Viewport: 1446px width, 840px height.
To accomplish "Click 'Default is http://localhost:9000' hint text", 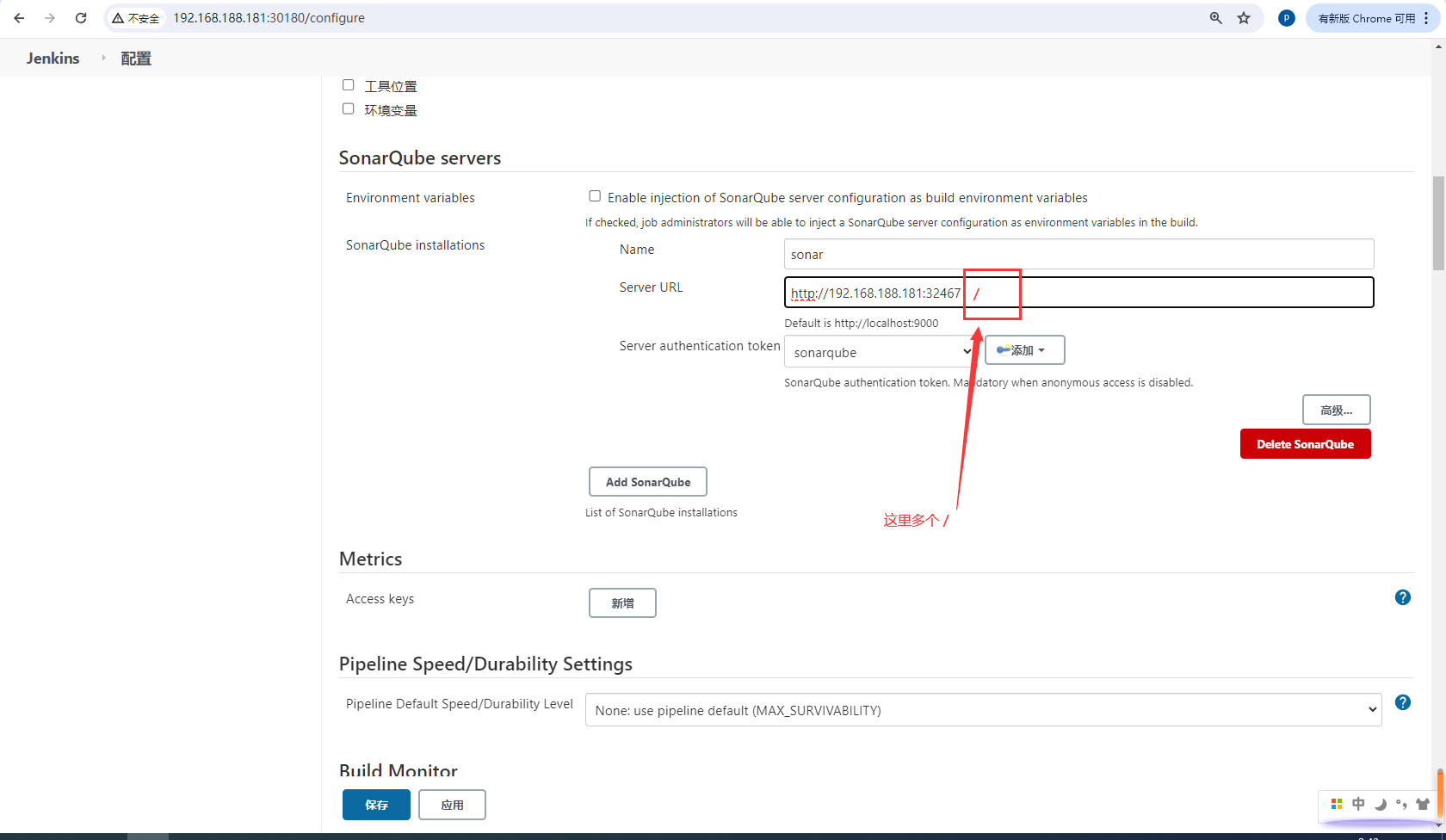I will tap(862, 323).
